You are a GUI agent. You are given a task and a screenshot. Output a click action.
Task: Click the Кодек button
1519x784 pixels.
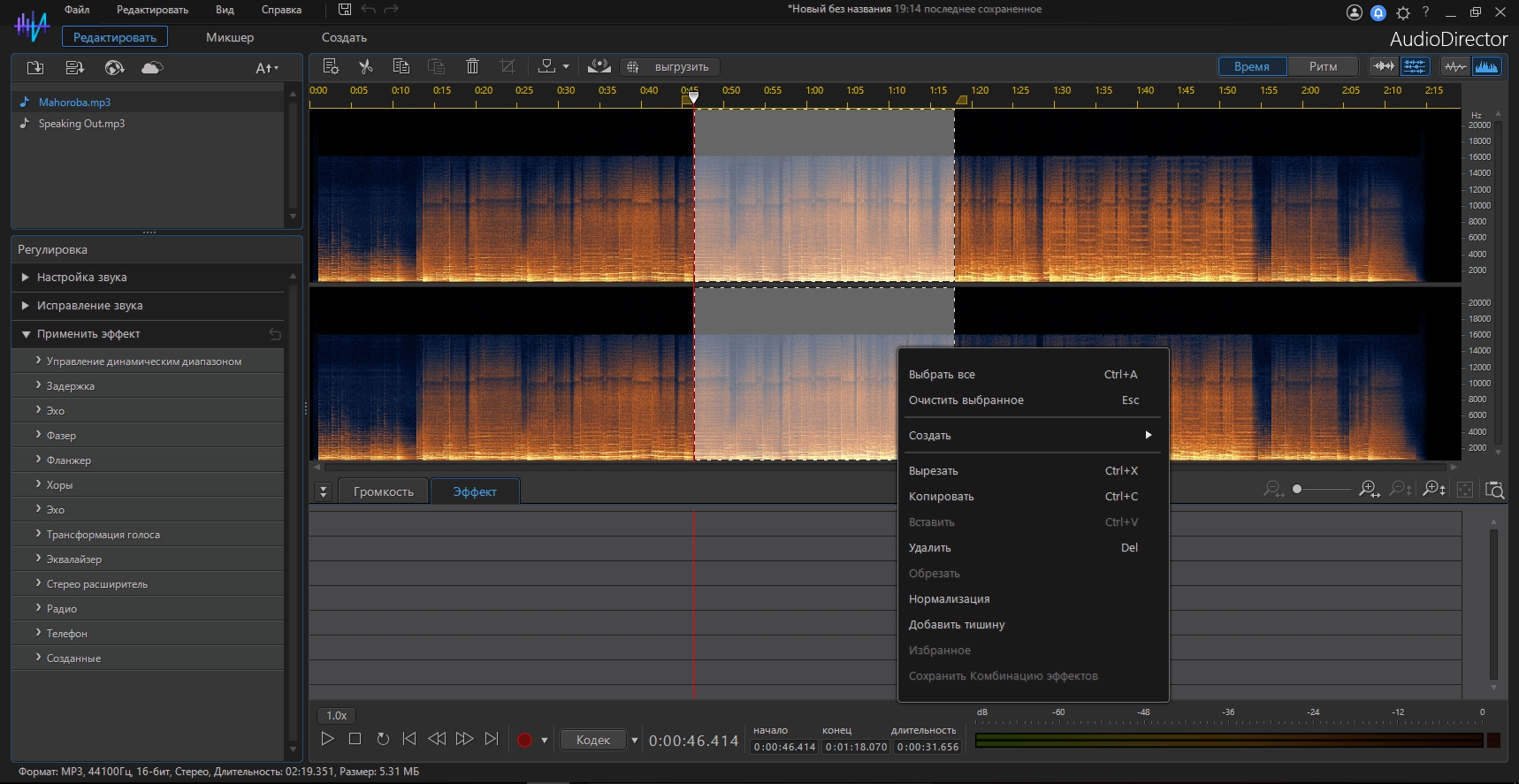pyautogui.click(x=593, y=740)
